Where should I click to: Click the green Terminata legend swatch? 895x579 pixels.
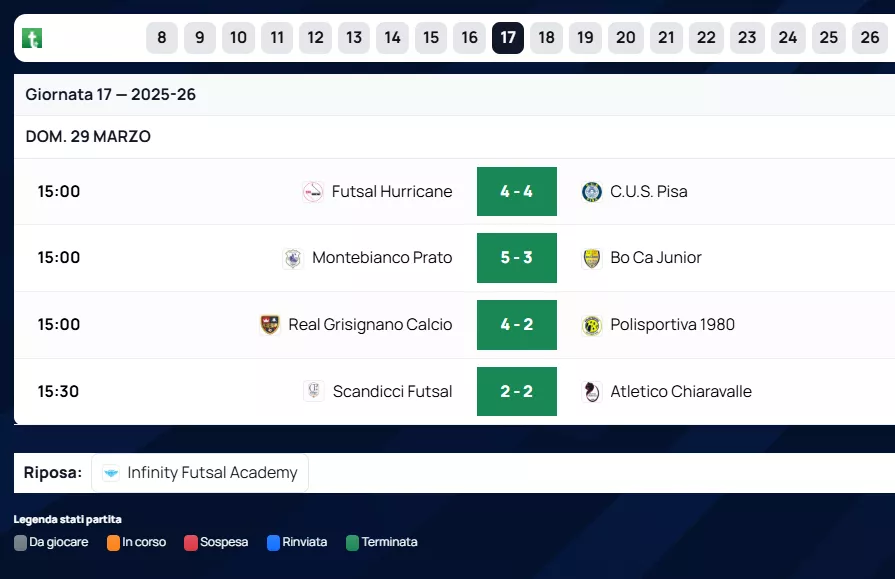coord(352,543)
